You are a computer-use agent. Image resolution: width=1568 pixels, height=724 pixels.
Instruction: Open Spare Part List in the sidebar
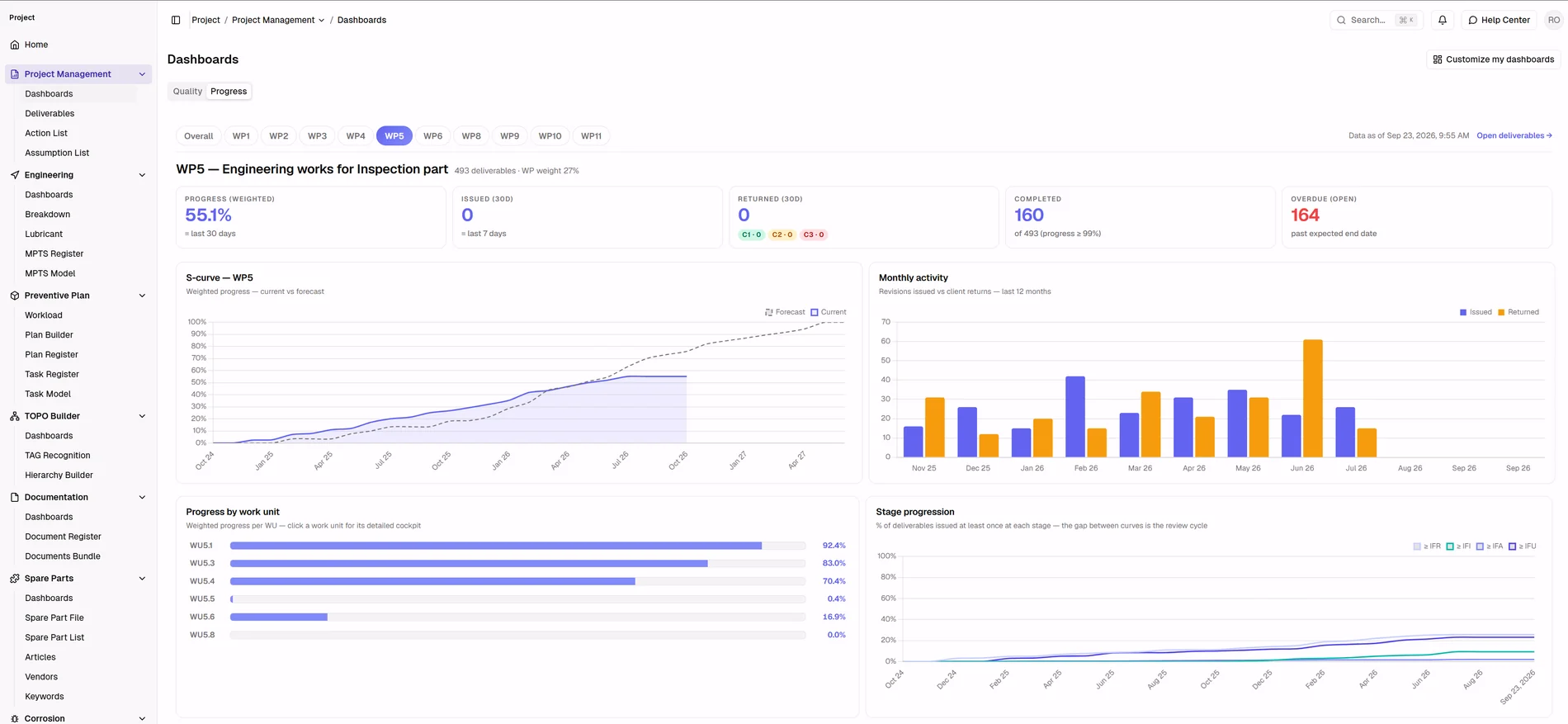[x=54, y=638]
